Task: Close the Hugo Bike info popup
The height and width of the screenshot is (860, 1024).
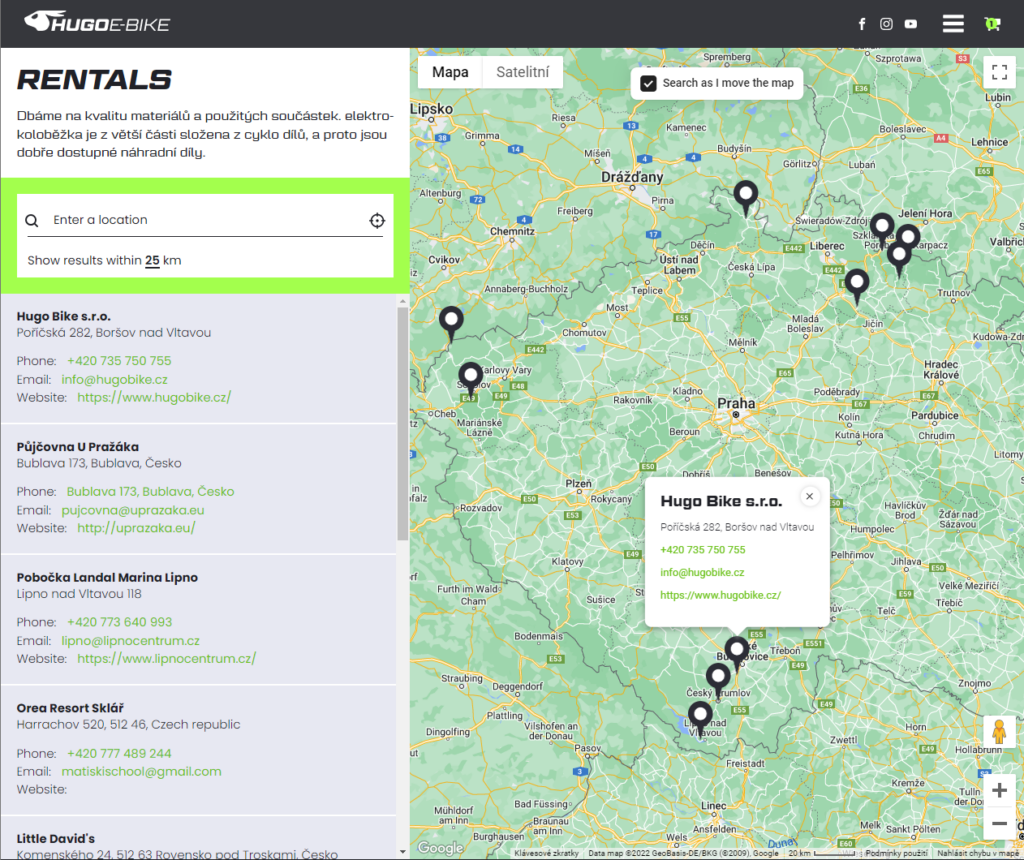Action: (809, 496)
